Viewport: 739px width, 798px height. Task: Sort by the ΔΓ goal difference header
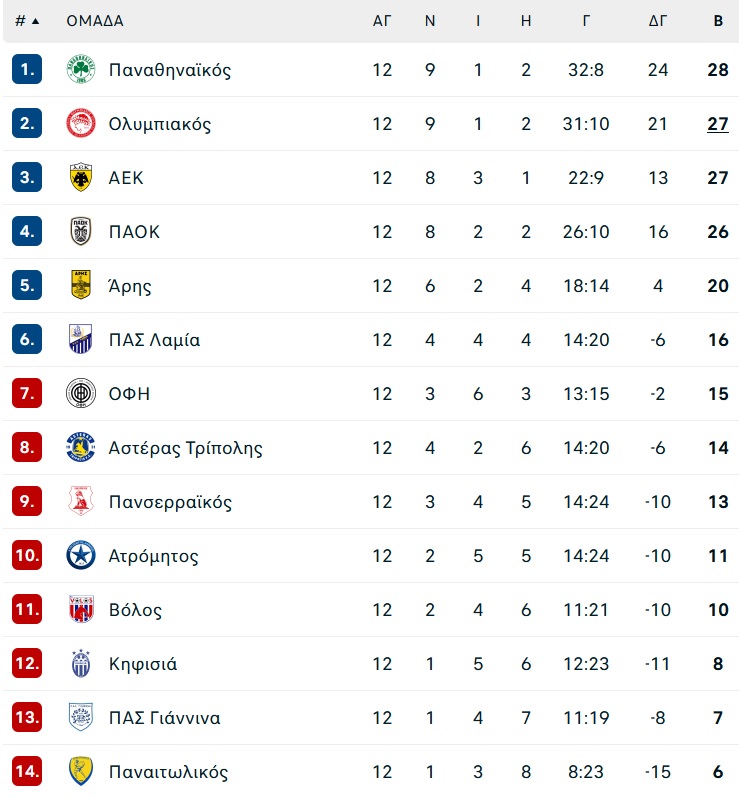point(658,21)
